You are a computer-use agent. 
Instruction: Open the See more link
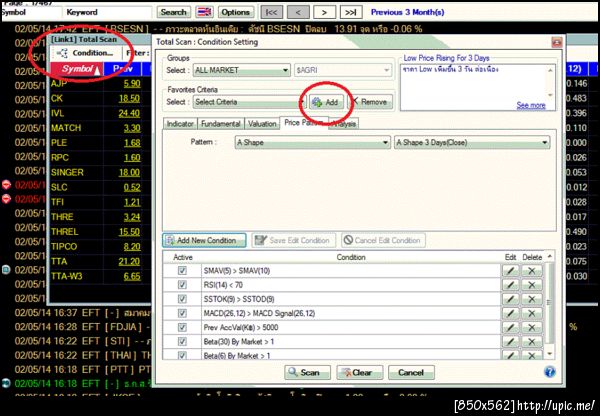tap(531, 105)
